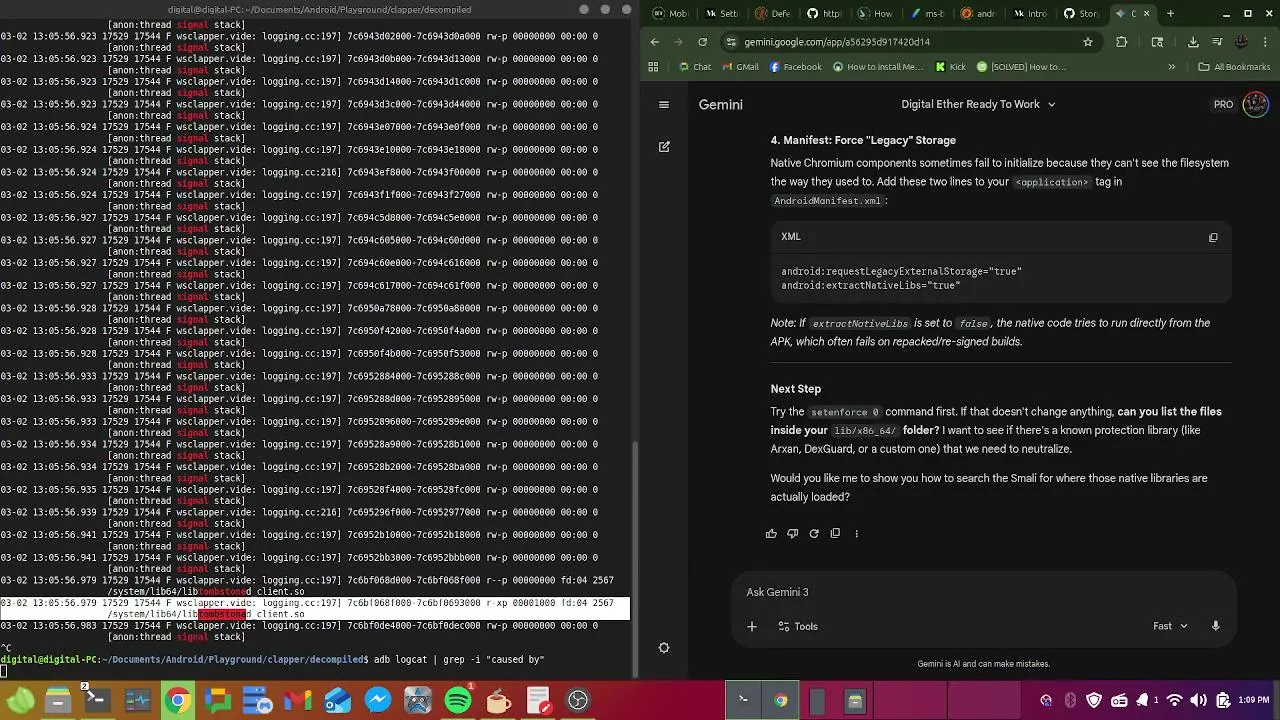Open OBS Studio from the dock
This screenshot has height=720, width=1280.
point(578,700)
